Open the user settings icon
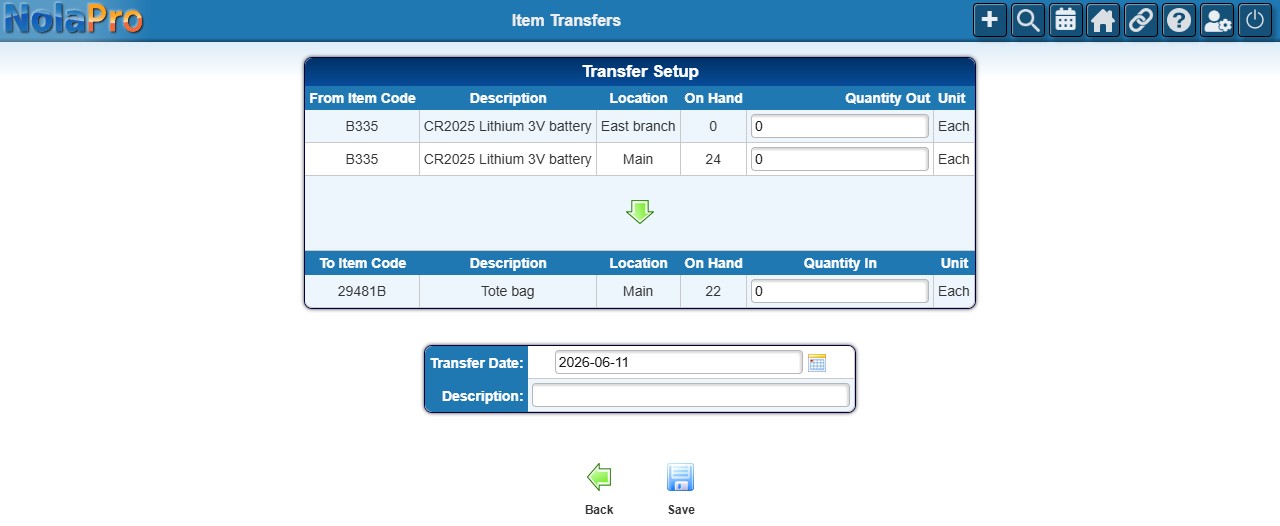 click(x=1217, y=20)
